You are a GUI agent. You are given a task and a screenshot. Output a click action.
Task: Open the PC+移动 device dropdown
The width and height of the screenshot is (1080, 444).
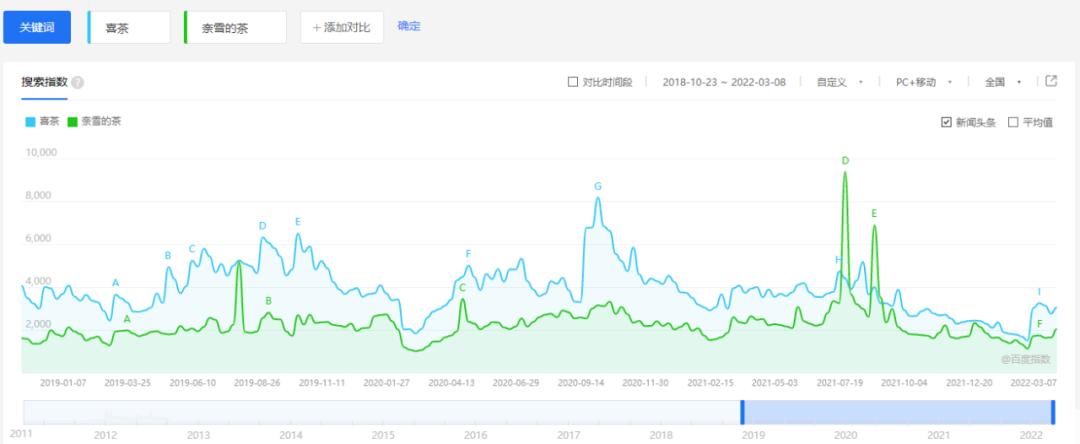(922, 82)
